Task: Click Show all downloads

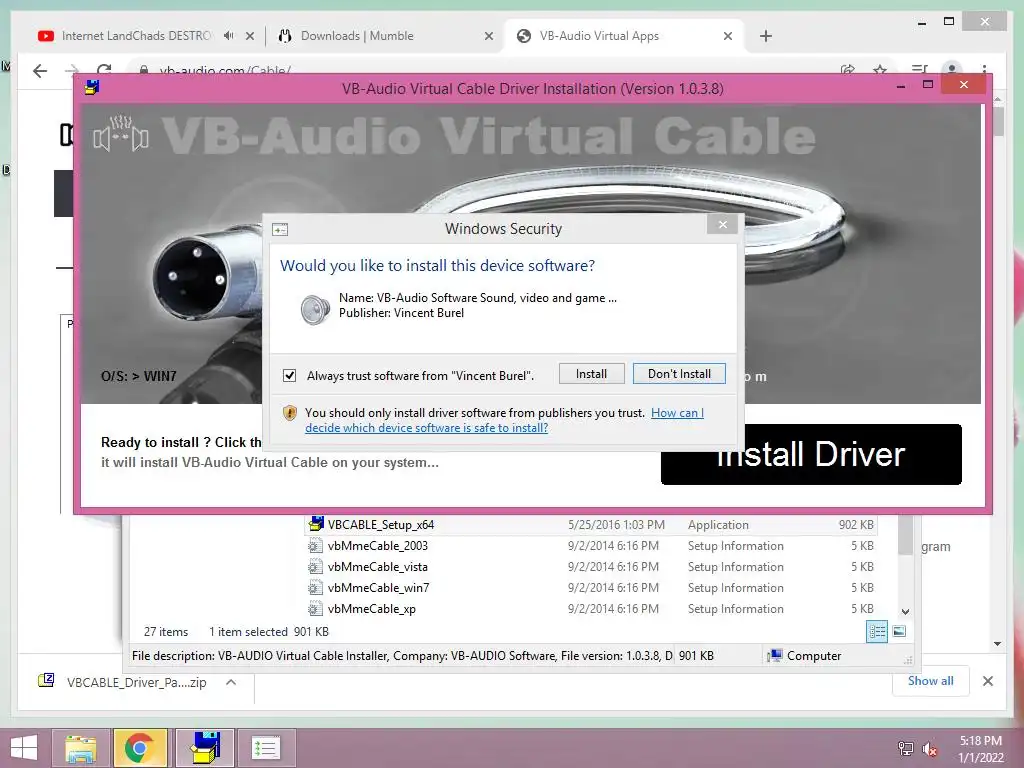Action: tap(930, 680)
